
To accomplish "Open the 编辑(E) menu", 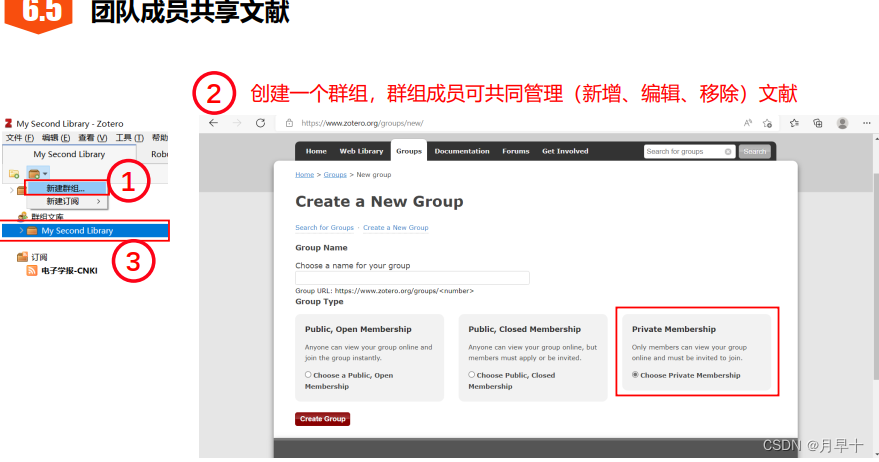I will click(56, 138).
